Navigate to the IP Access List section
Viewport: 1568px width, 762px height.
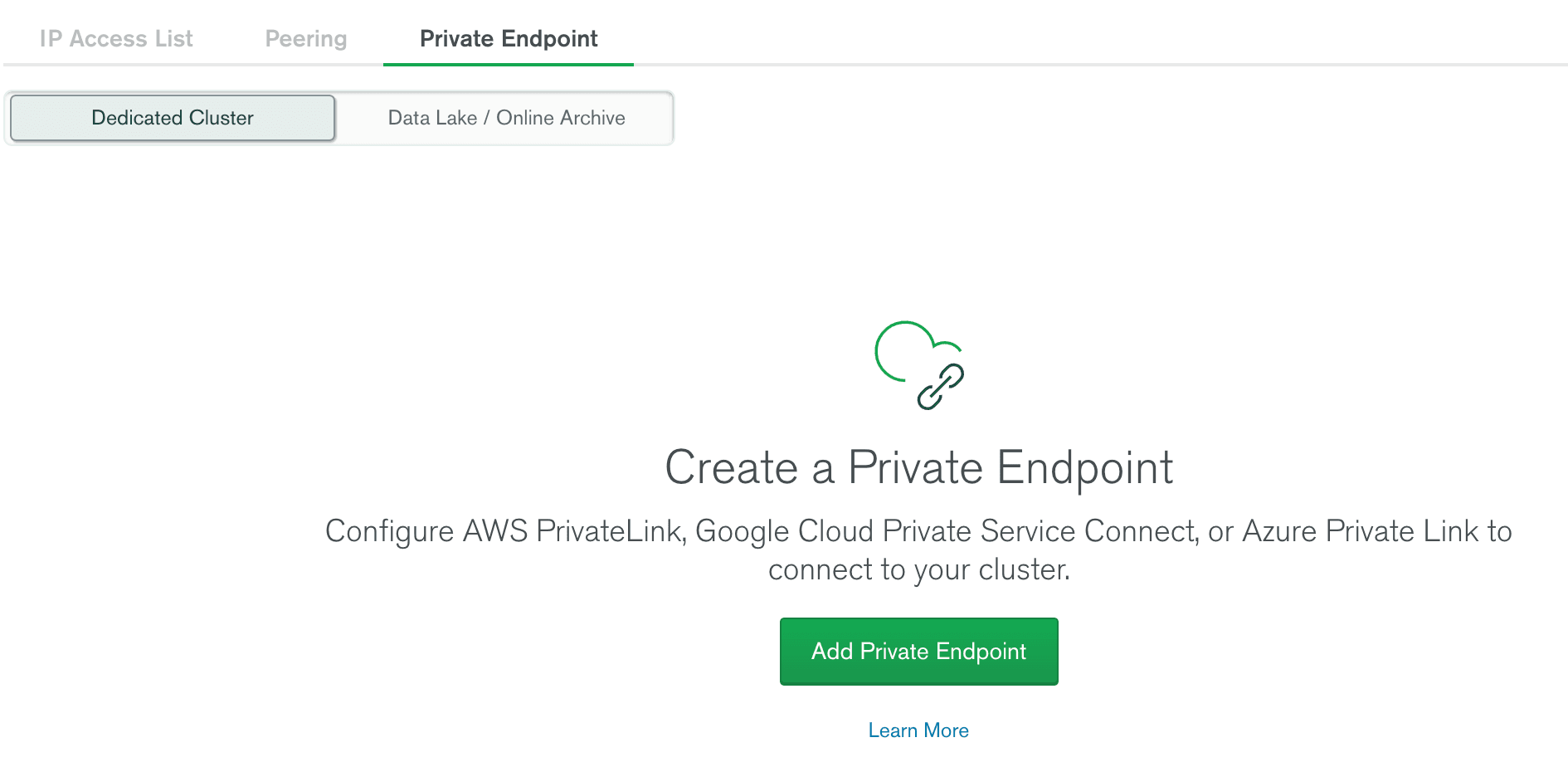pyautogui.click(x=116, y=39)
